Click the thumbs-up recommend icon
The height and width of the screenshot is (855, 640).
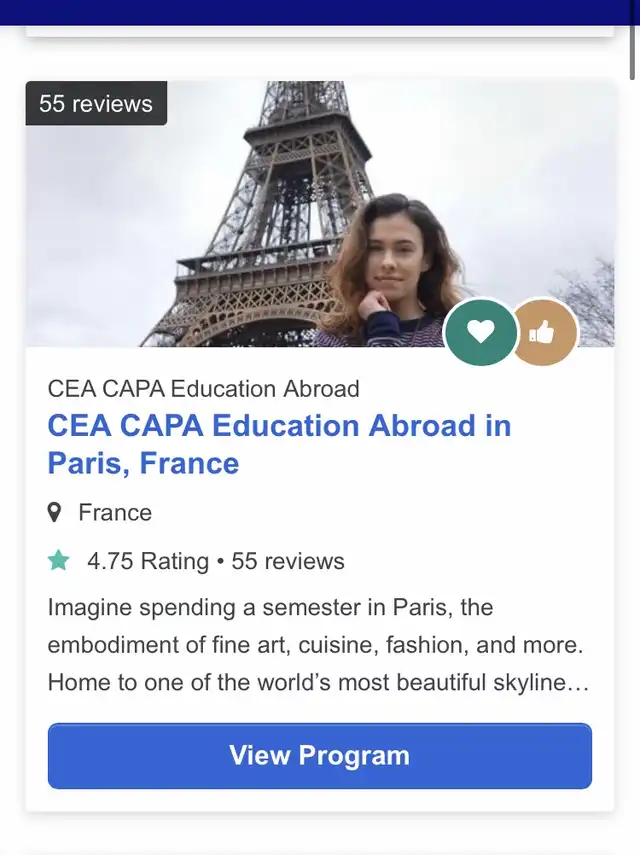point(543,332)
